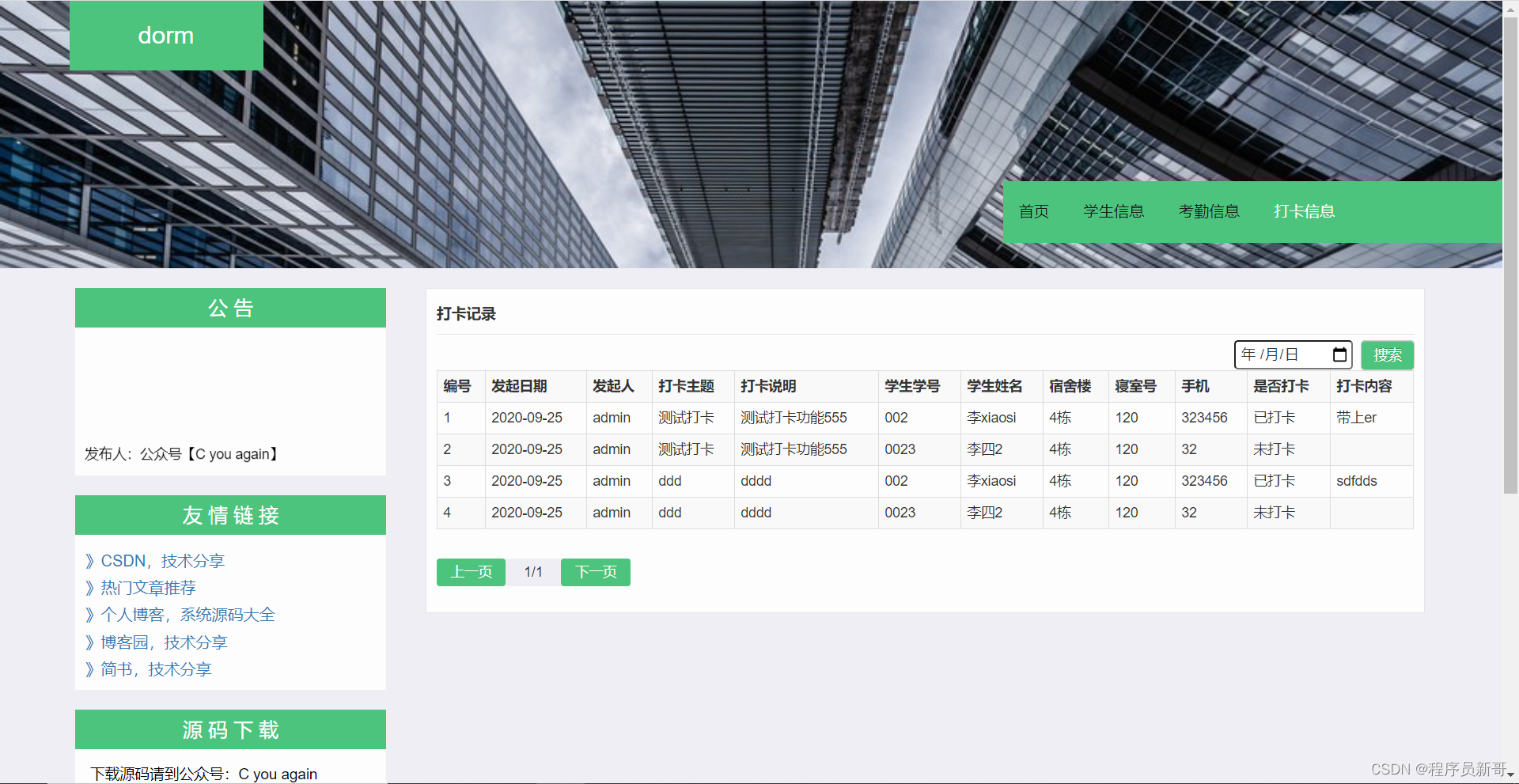Viewport: 1519px width, 784px height.
Task: Click 发布人：公众号【C you again】 text
Action: (x=183, y=454)
